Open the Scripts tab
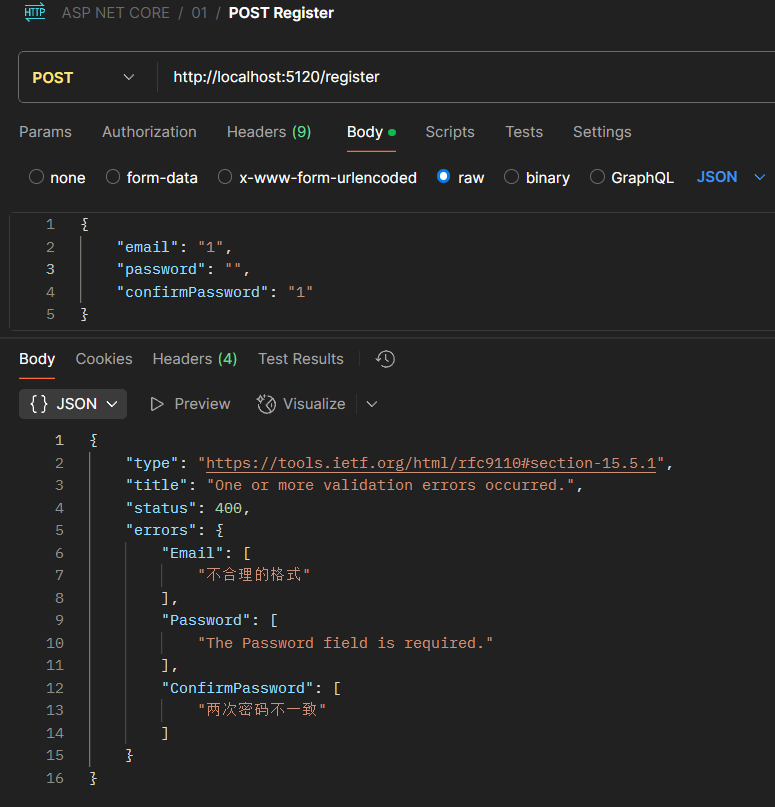 click(449, 132)
